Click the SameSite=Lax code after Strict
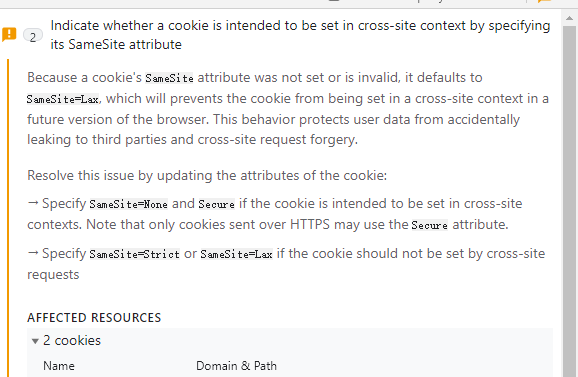The image size is (578, 377). [x=237, y=254]
